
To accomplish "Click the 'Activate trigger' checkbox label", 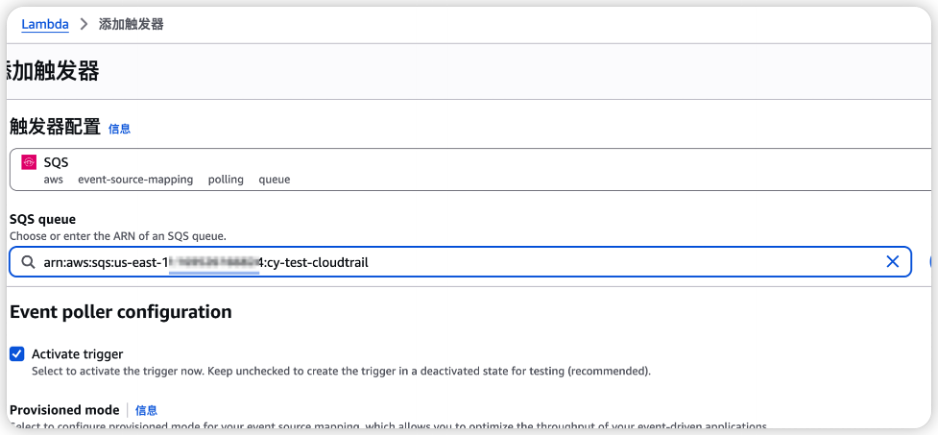I will pos(77,354).
